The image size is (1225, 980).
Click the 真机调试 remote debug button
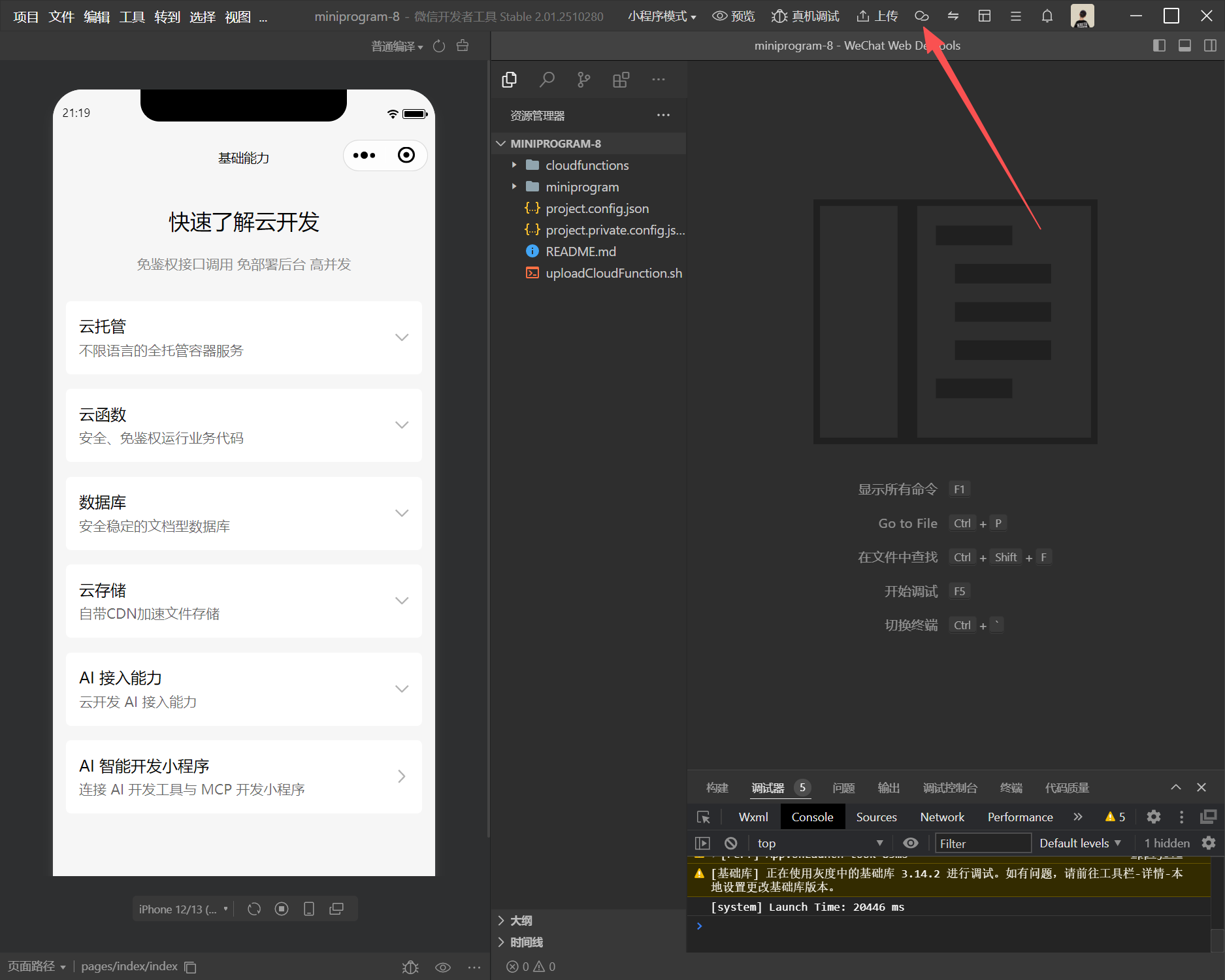(805, 16)
